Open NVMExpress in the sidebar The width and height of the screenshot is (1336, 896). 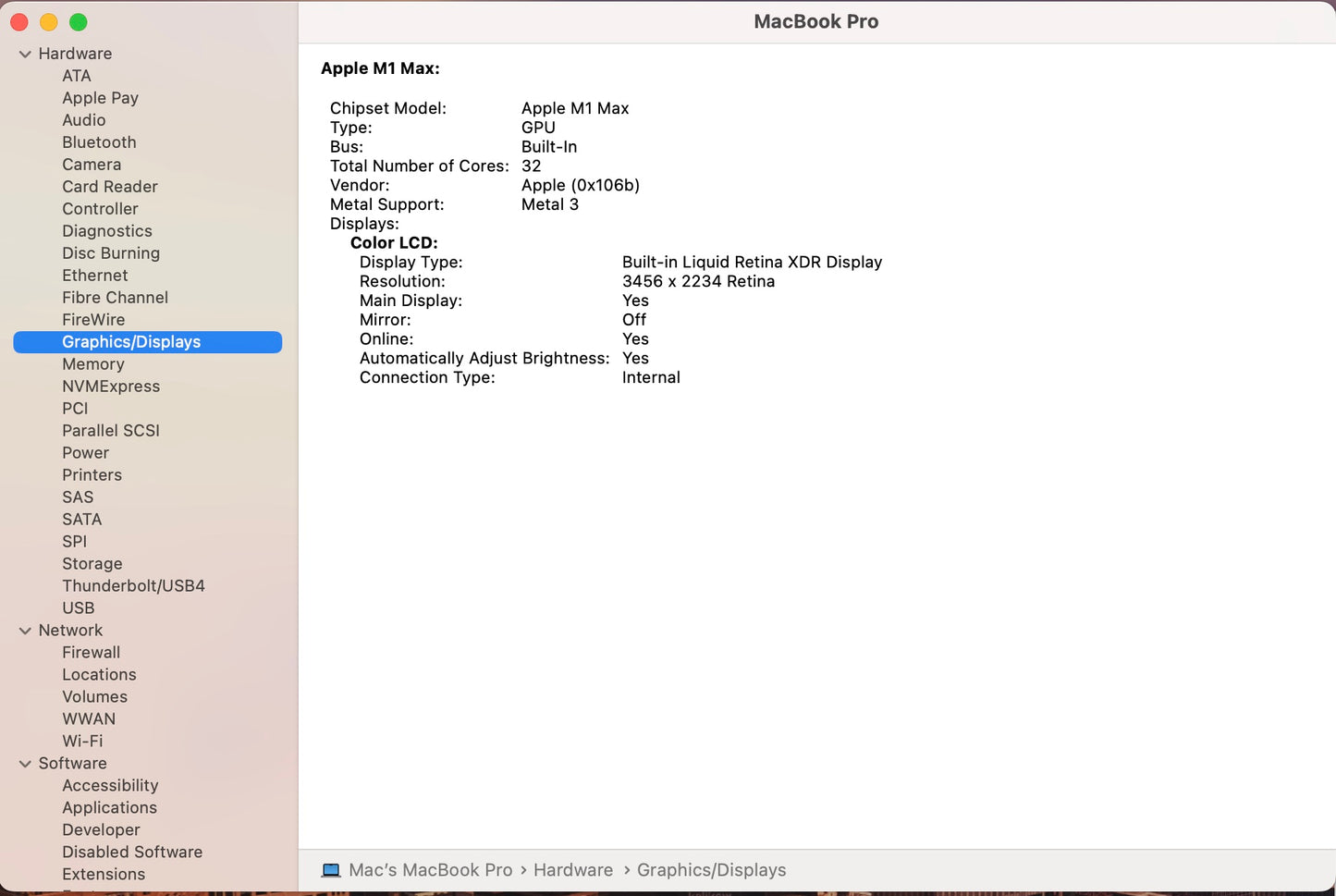(x=111, y=387)
